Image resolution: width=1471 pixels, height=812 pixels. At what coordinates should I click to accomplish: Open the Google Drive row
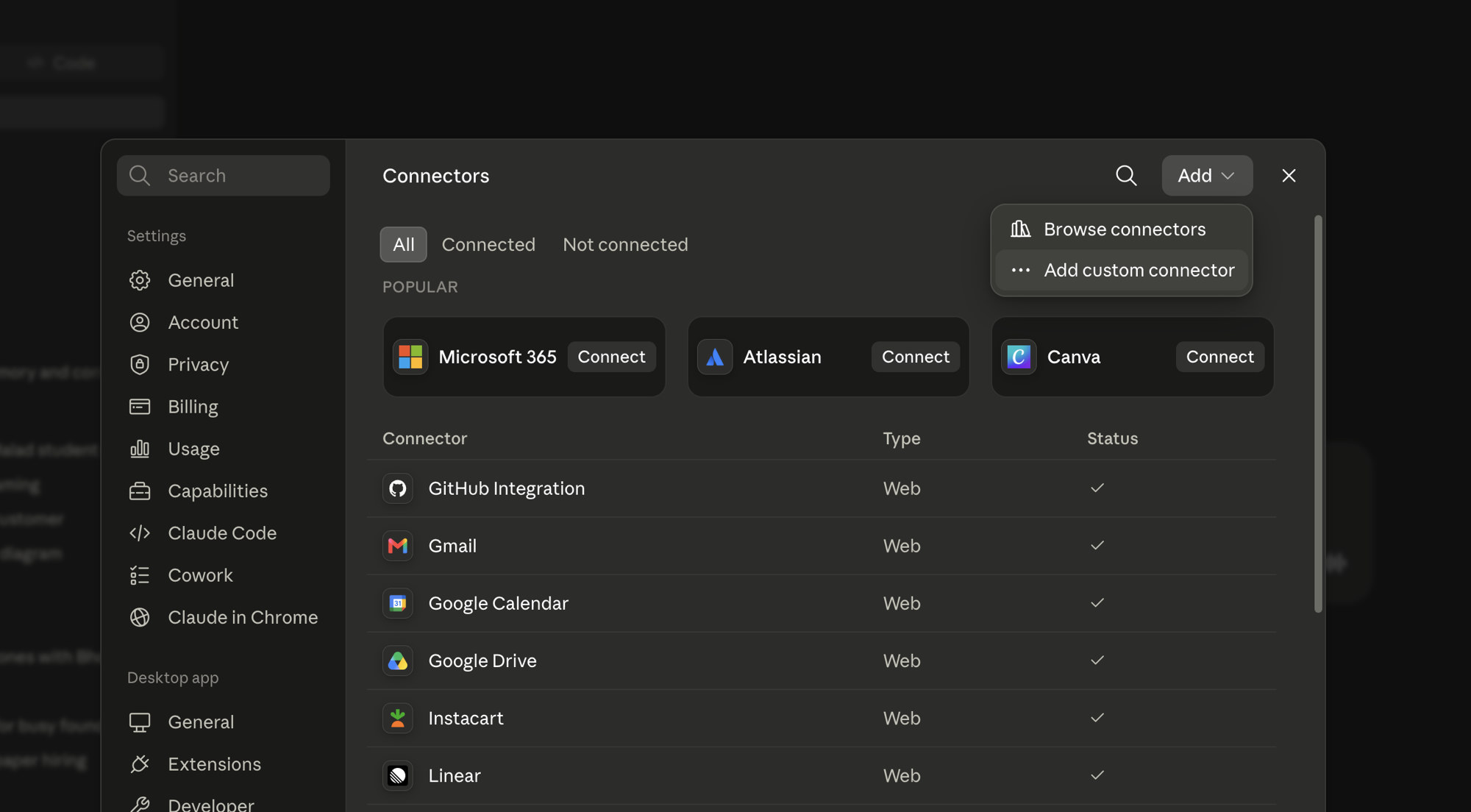point(822,660)
